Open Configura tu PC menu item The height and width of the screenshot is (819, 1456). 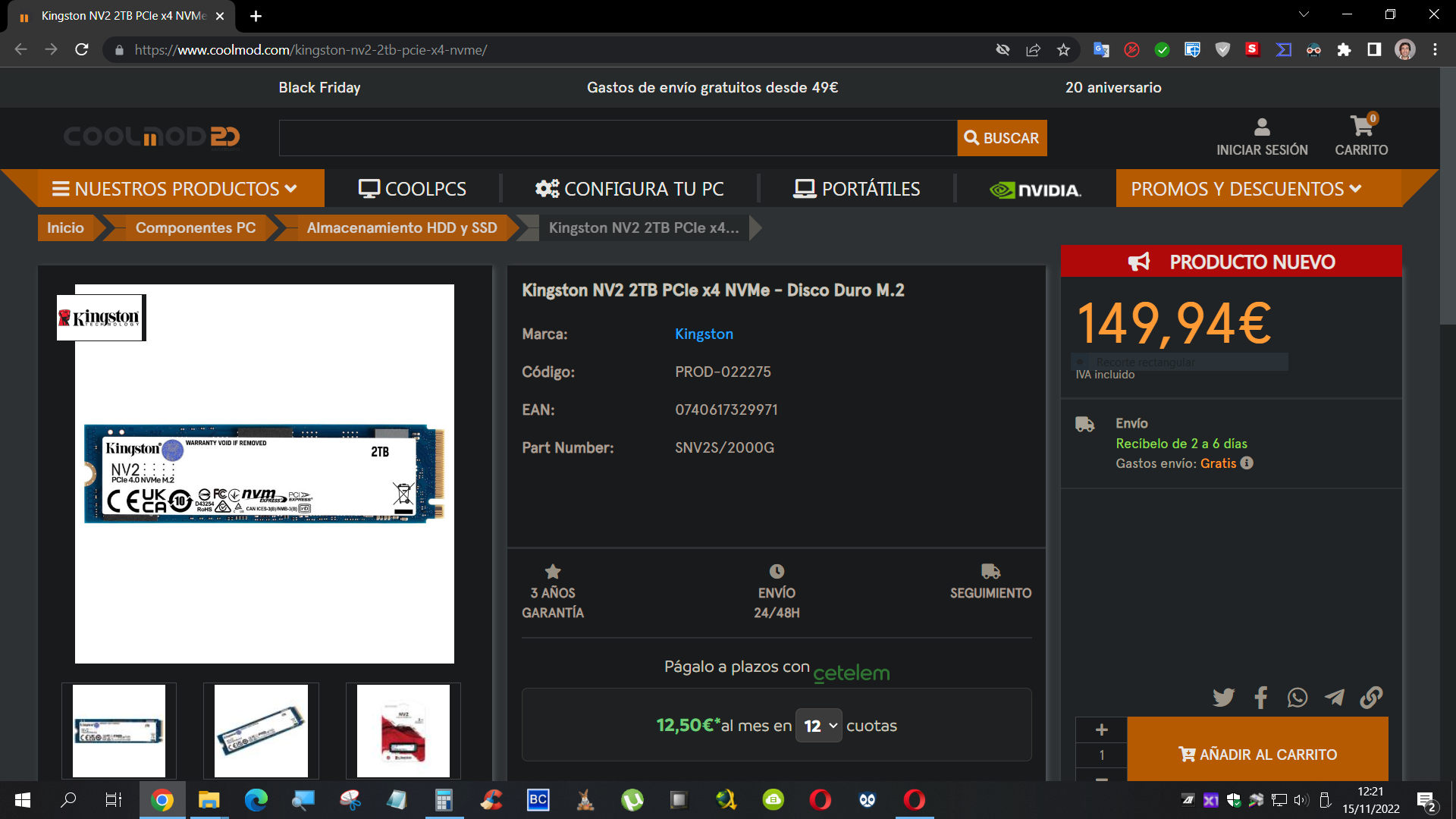coord(629,189)
